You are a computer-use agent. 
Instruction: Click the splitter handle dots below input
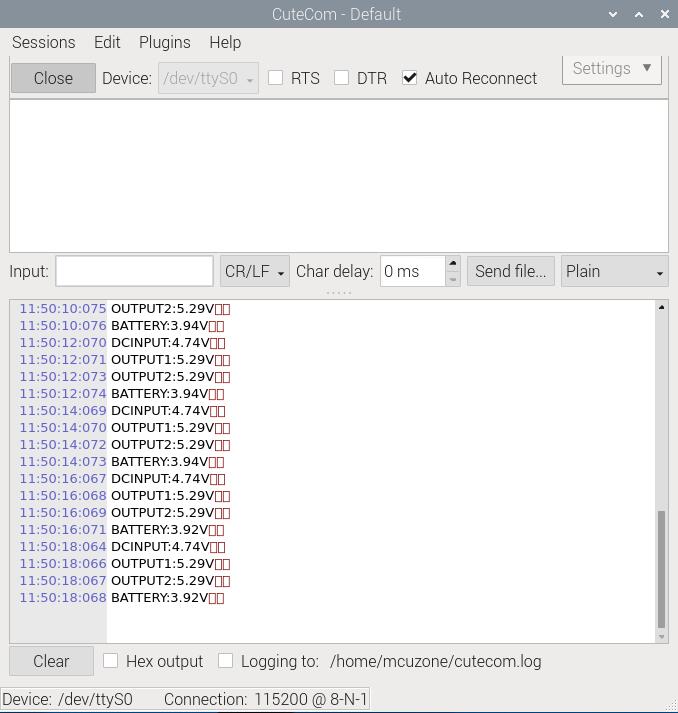point(339,293)
